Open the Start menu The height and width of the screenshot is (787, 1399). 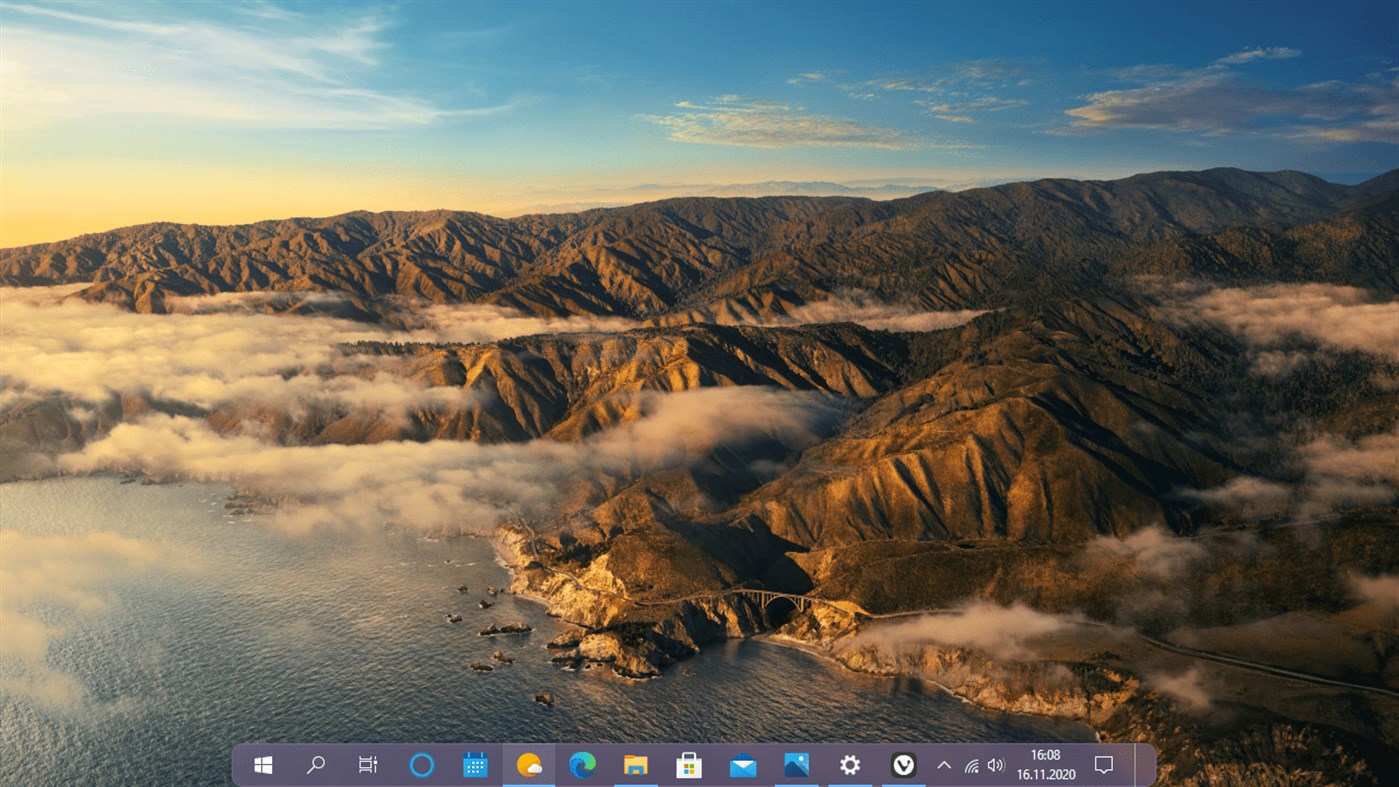click(x=263, y=764)
